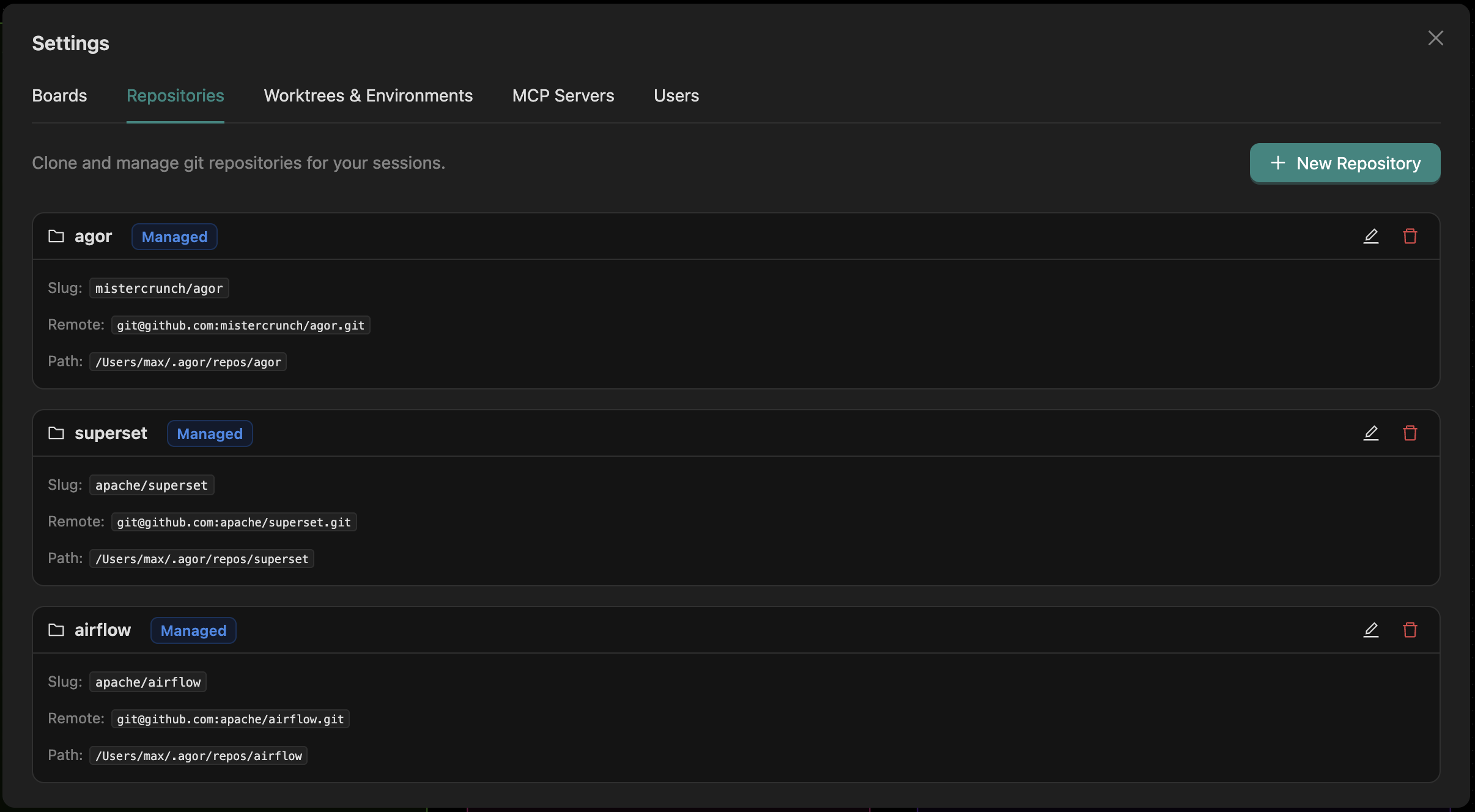Viewport: 1475px width, 812px height.
Task: Edit the airflow repository
Action: point(1370,630)
